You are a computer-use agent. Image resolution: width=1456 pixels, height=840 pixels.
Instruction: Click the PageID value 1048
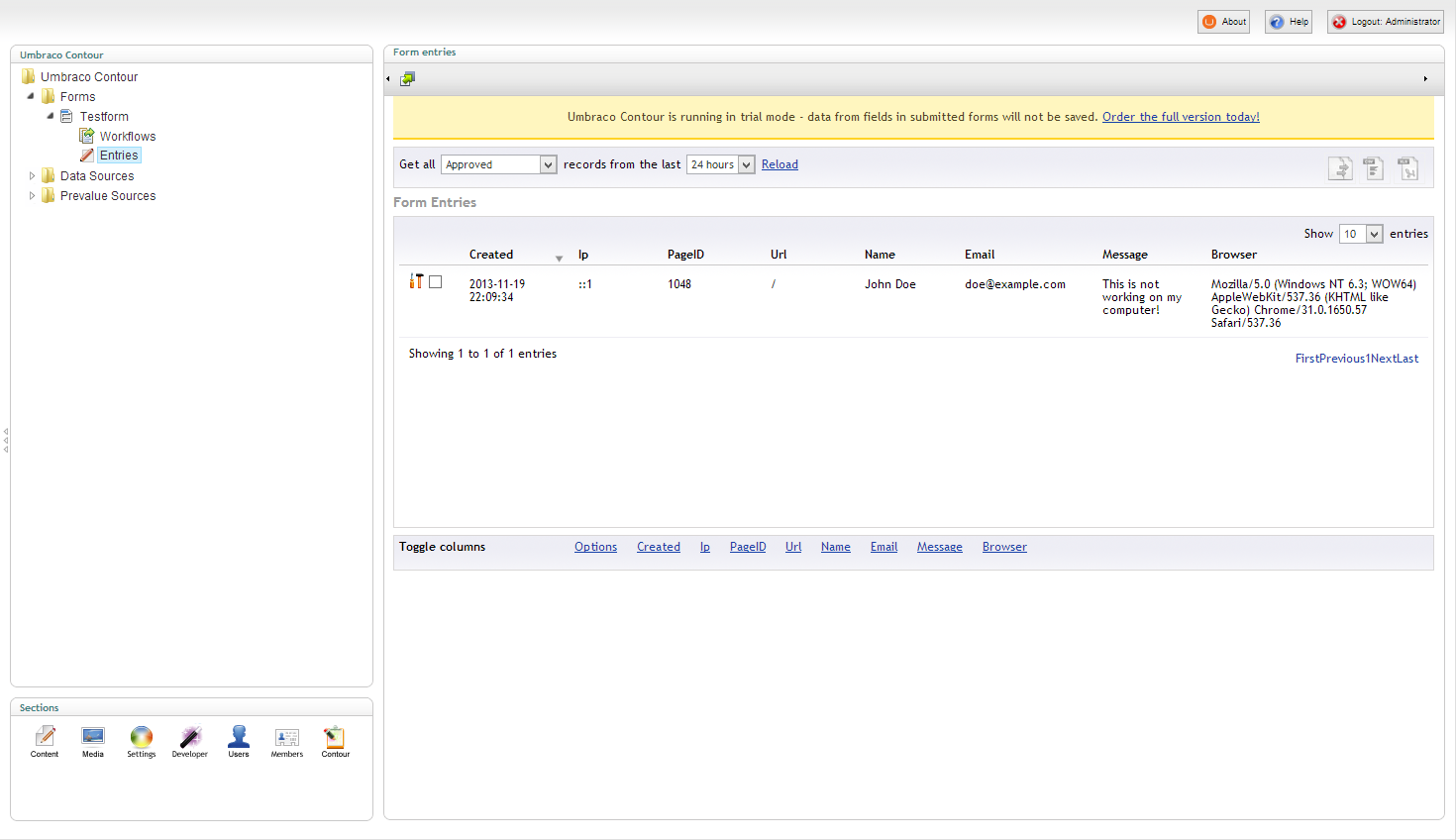tap(679, 284)
